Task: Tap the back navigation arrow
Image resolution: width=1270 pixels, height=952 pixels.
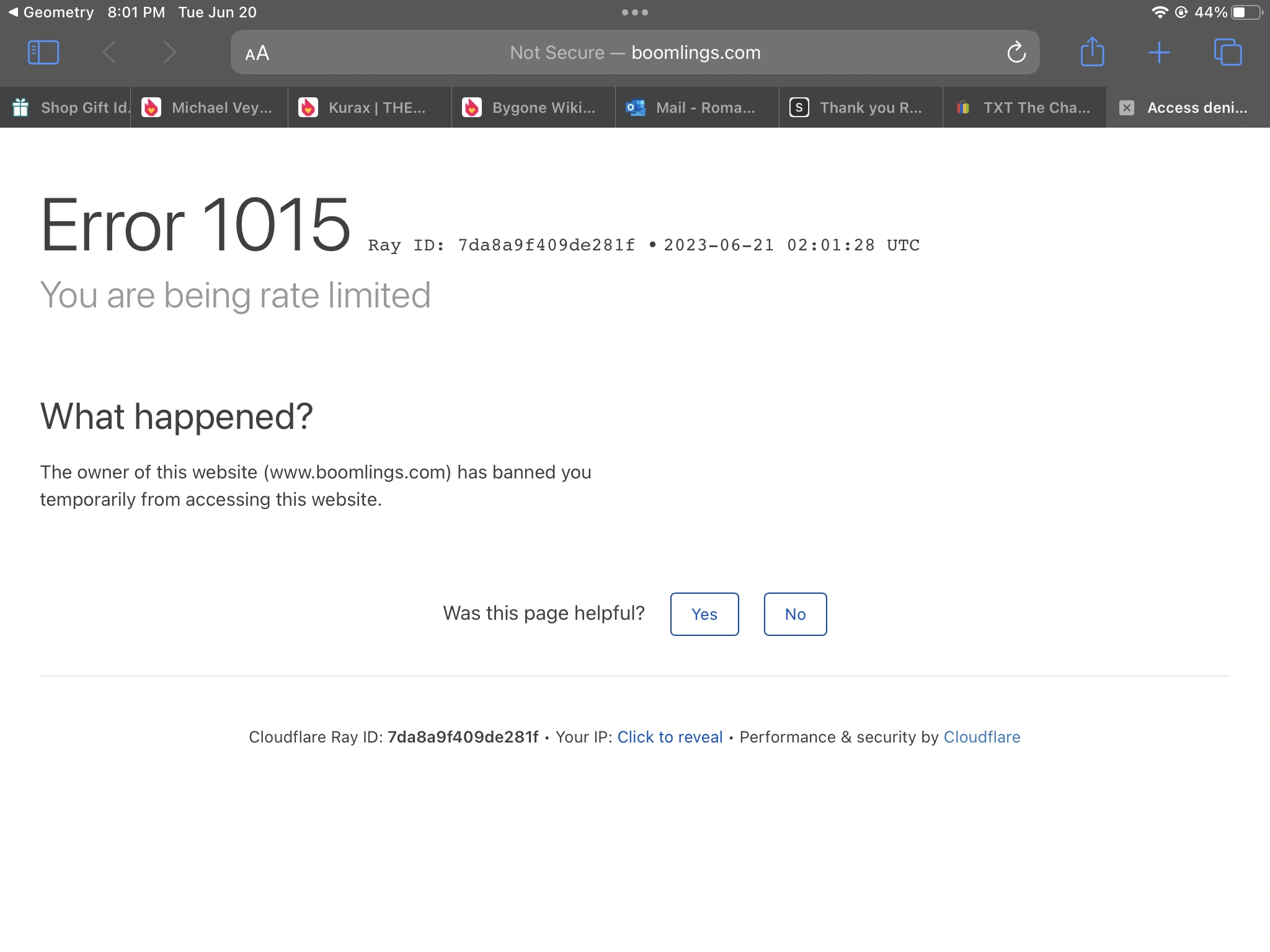Action: click(109, 53)
